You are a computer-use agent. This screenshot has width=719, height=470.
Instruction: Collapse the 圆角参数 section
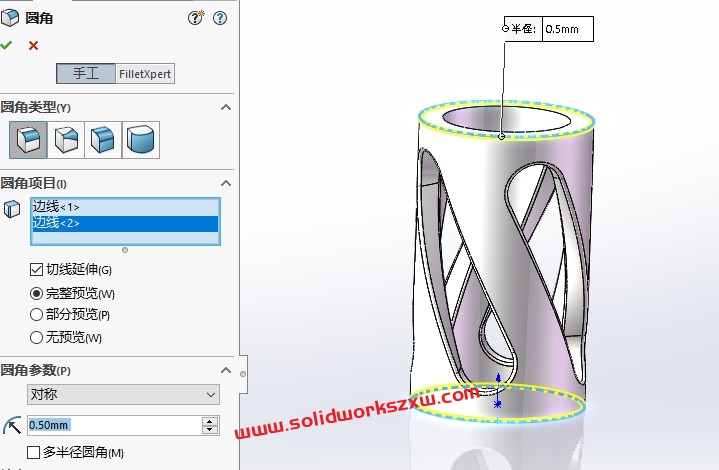click(226, 370)
